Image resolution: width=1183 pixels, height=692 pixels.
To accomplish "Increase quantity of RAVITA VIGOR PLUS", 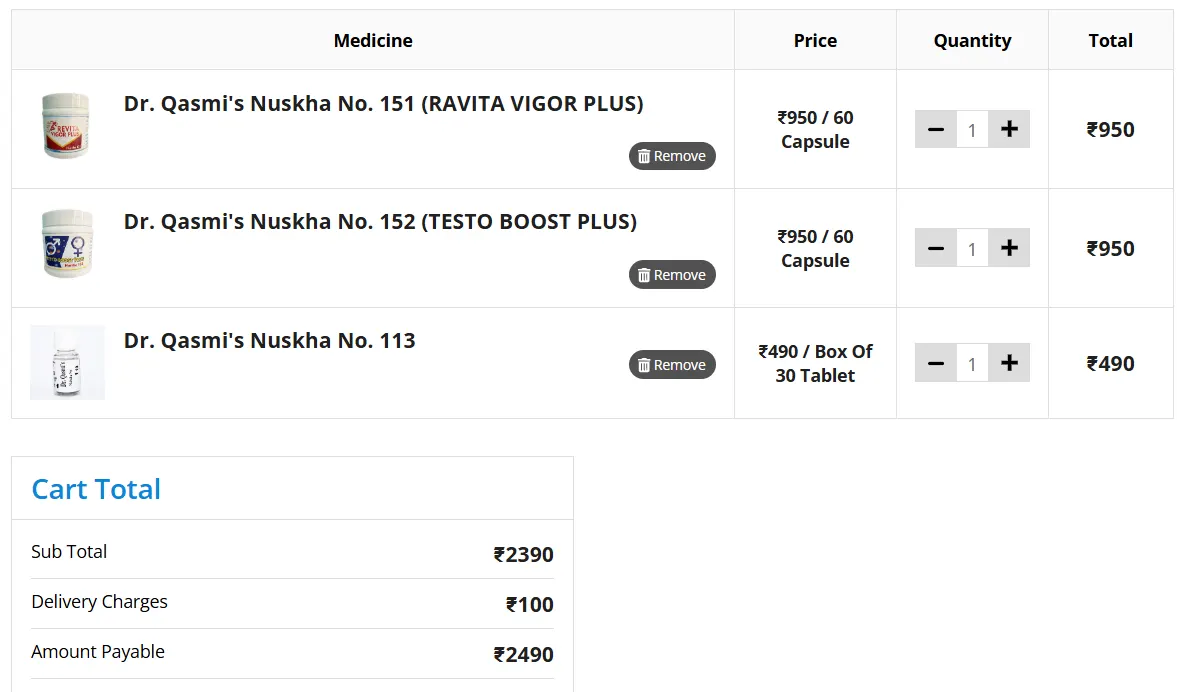I will pyautogui.click(x=1009, y=129).
